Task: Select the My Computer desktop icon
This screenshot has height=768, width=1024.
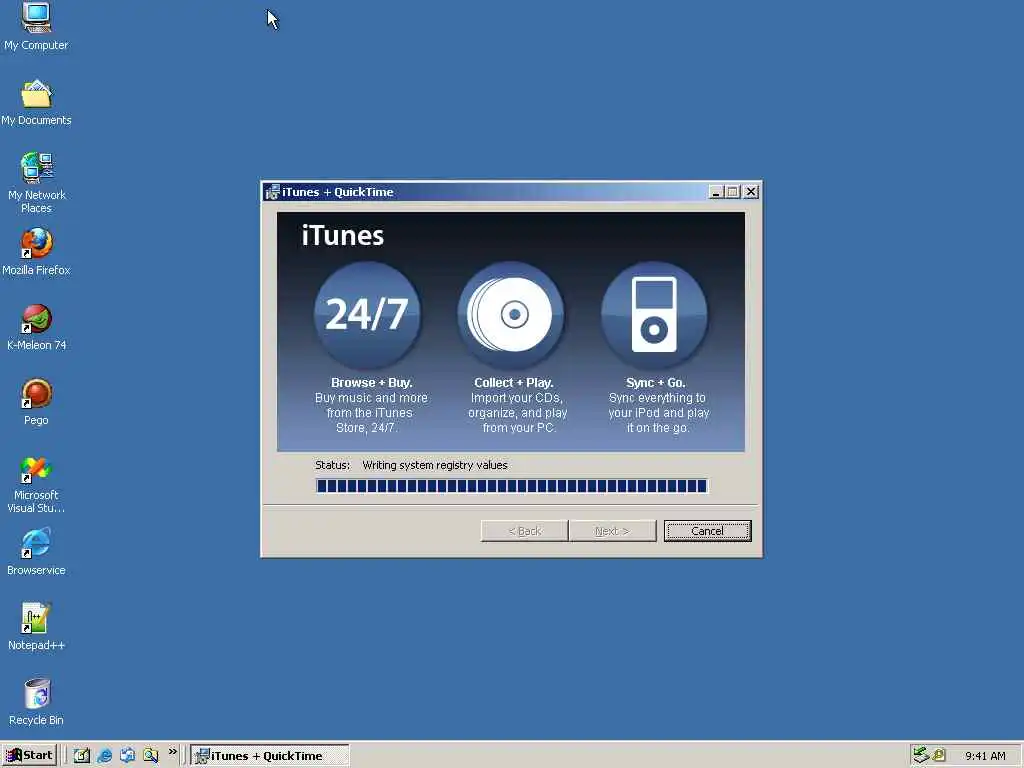Action: click(36, 26)
